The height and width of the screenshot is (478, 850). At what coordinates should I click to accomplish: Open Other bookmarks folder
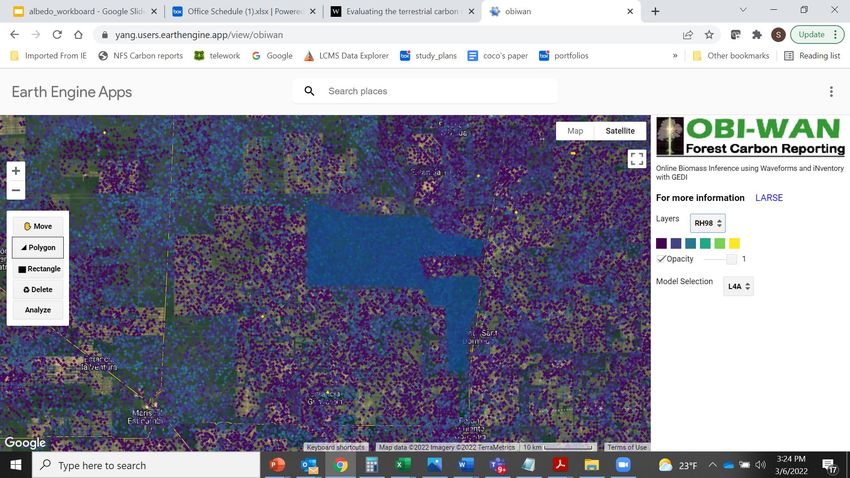tap(731, 56)
